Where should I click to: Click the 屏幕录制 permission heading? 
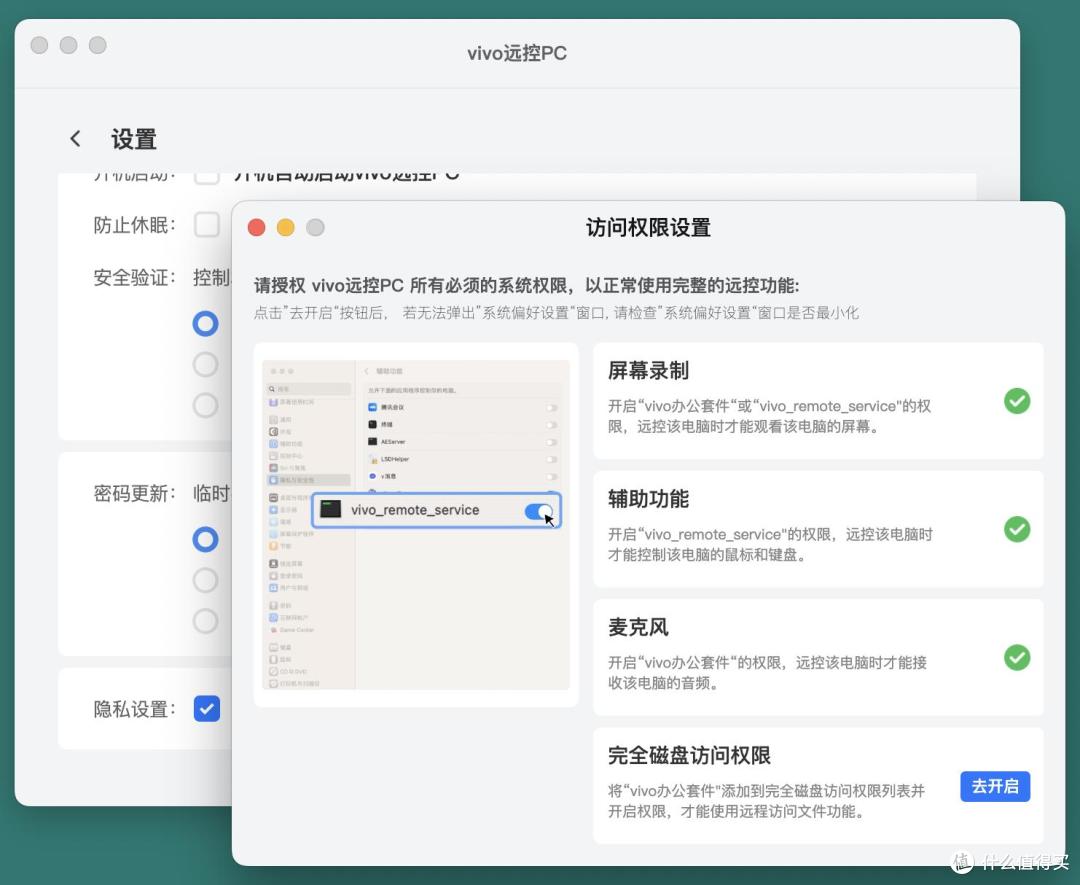(x=648, y=371)
